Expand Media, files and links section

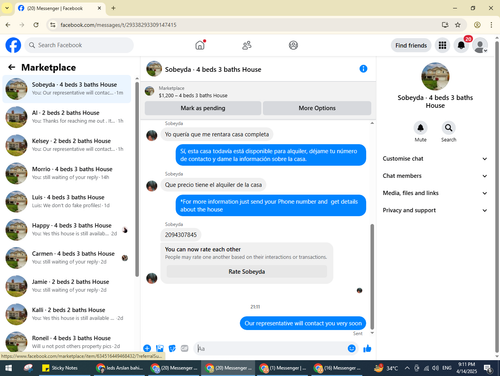[435, 193]
